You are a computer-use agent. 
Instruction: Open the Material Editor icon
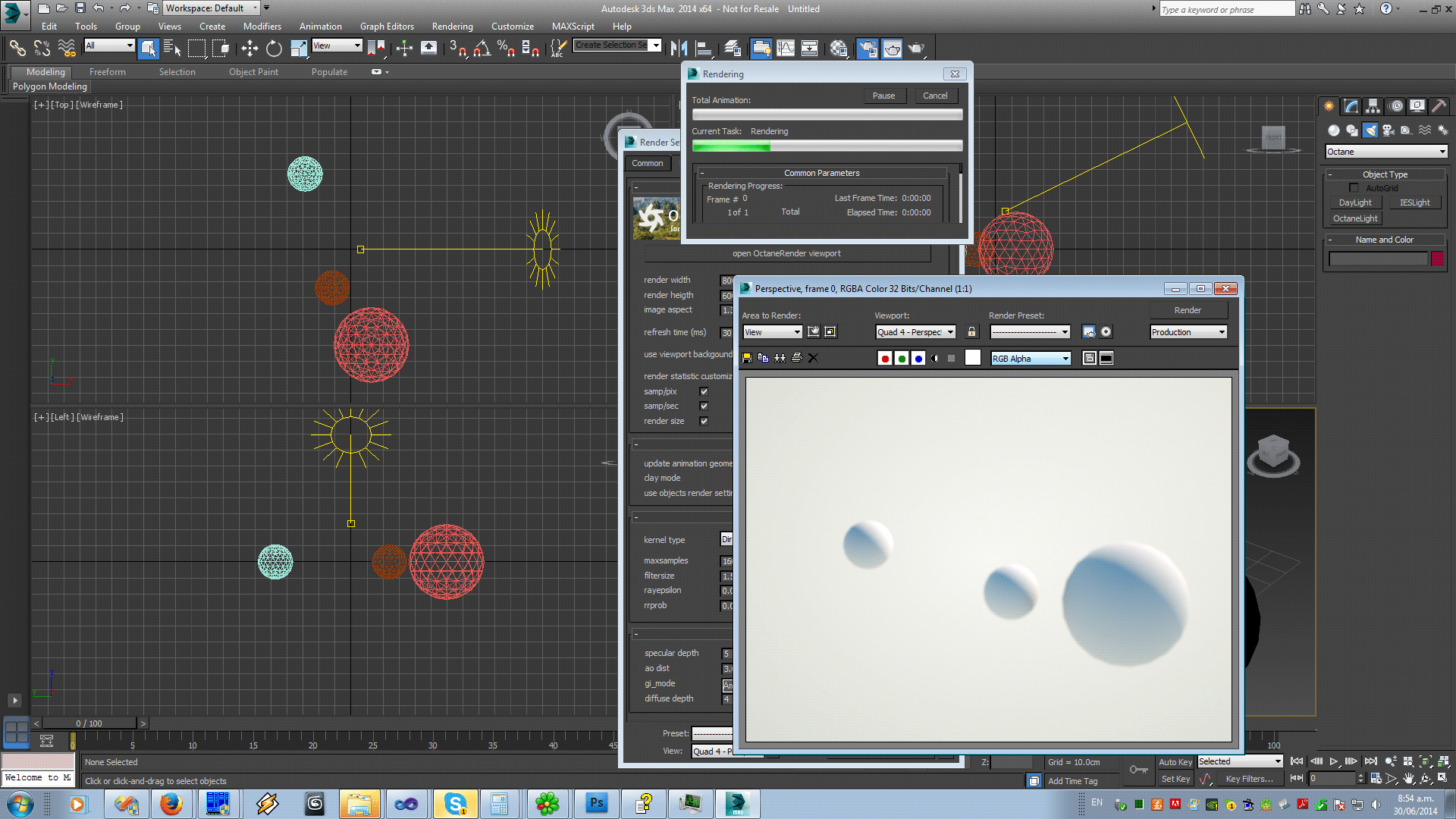(x=838, y=49)
